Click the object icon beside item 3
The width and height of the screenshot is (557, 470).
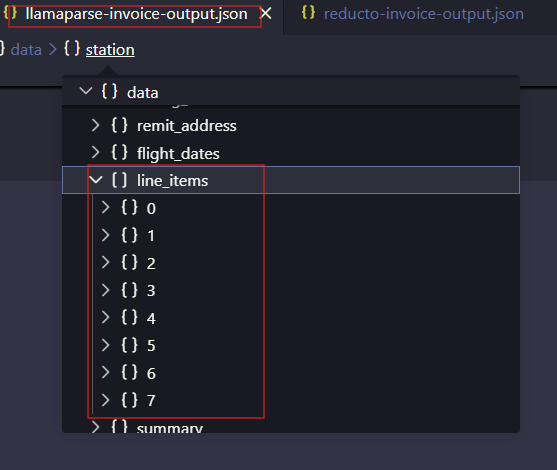pos(129,290)
